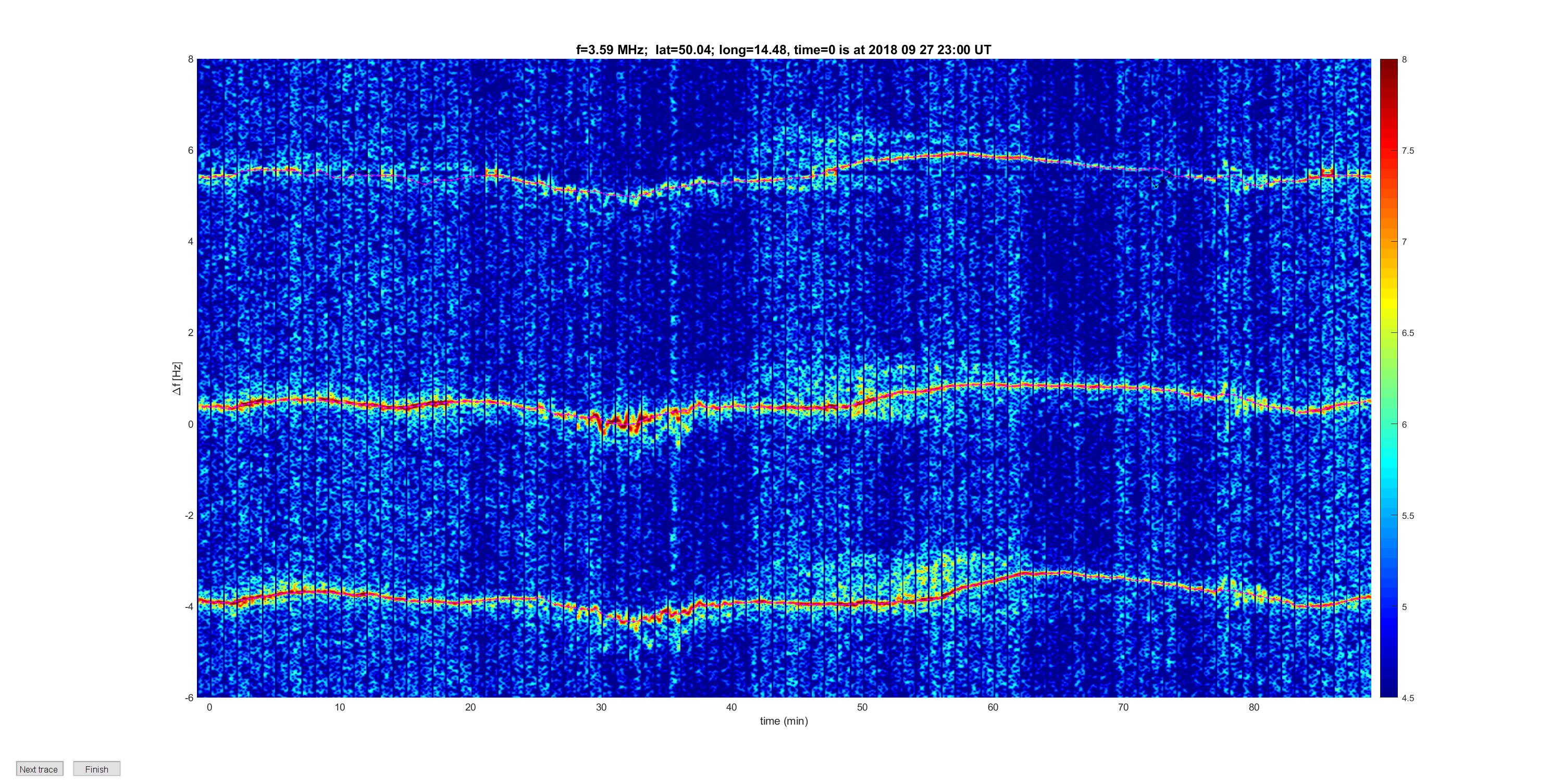
Task: Click x-axis tick label 30
Action: pyautogui.click(x=601, y=707)
